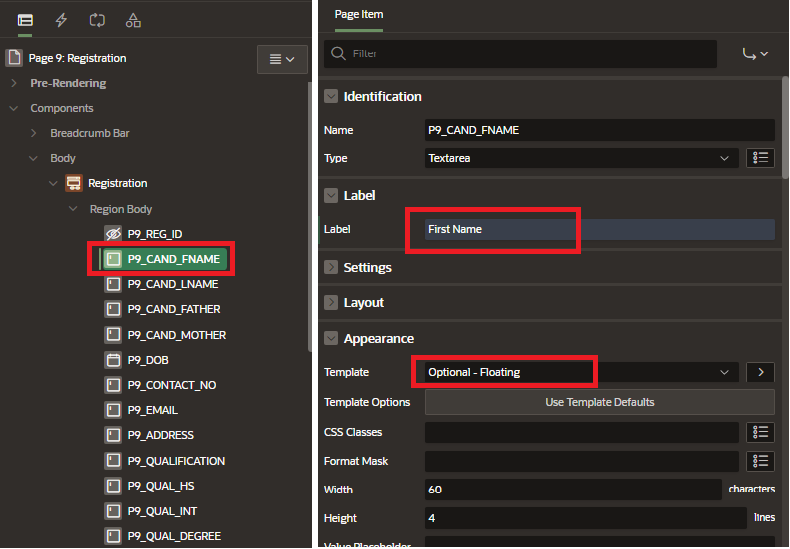
Task: Collapse the Identification section
Action: tap(331, 97)
